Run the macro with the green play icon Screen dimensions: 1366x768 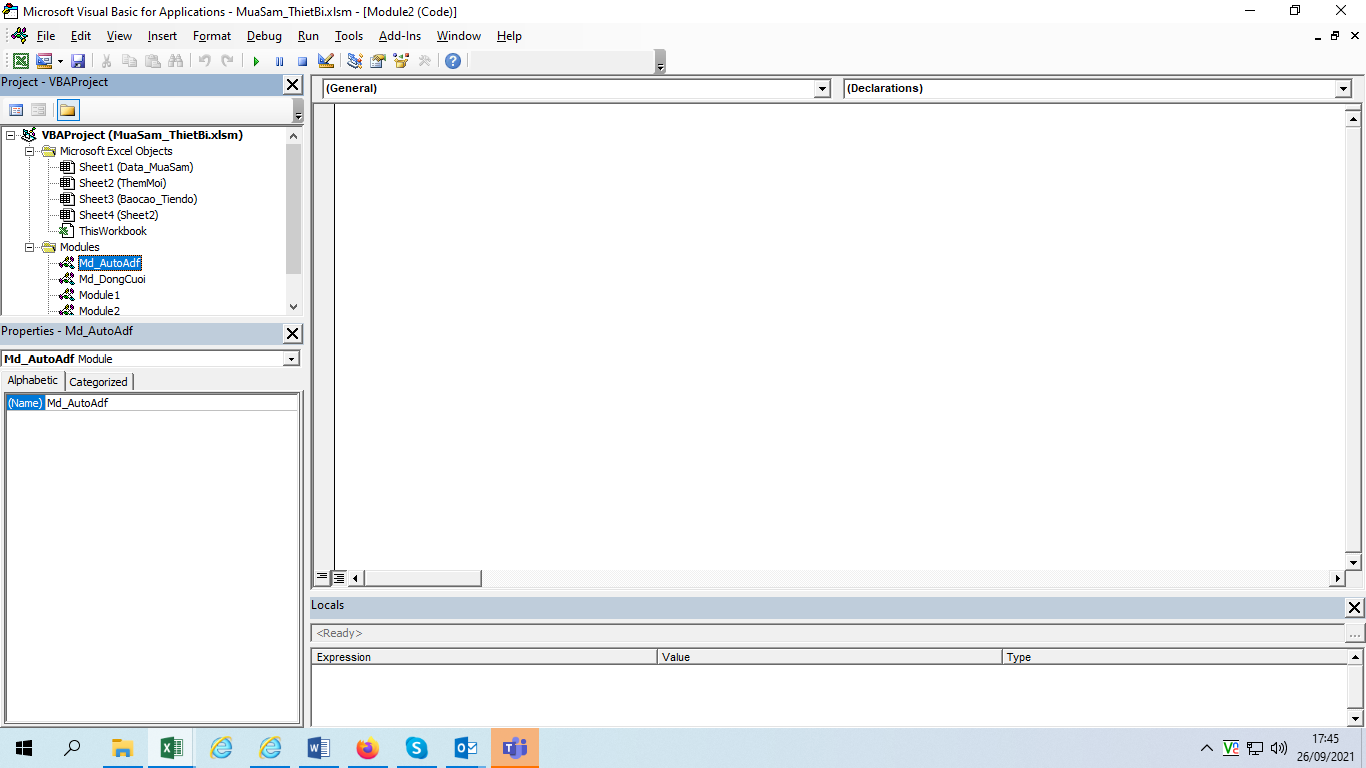coord(256,61)
